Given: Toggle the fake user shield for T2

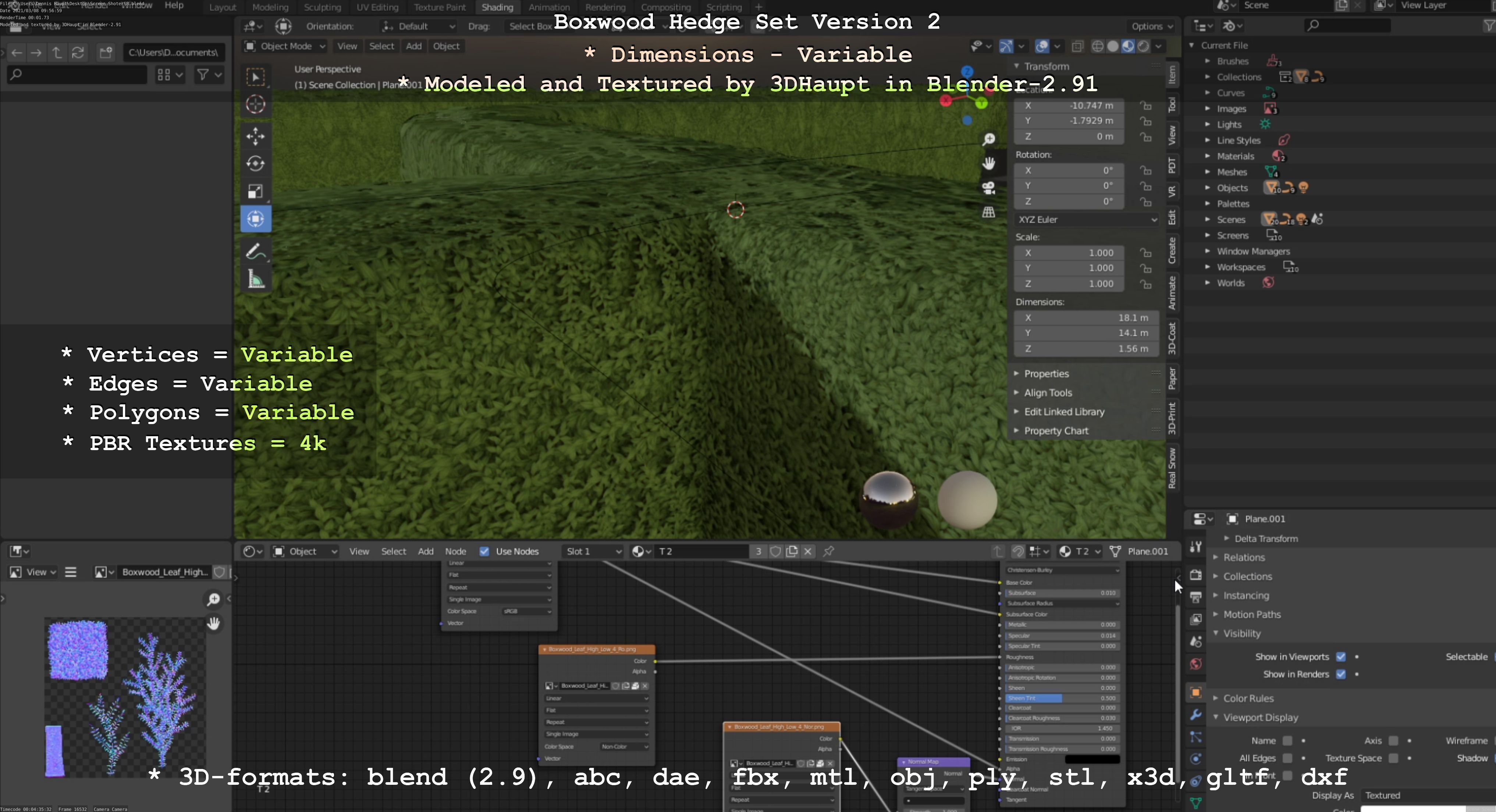Looking at the screenshot, I should click(775, 551).
